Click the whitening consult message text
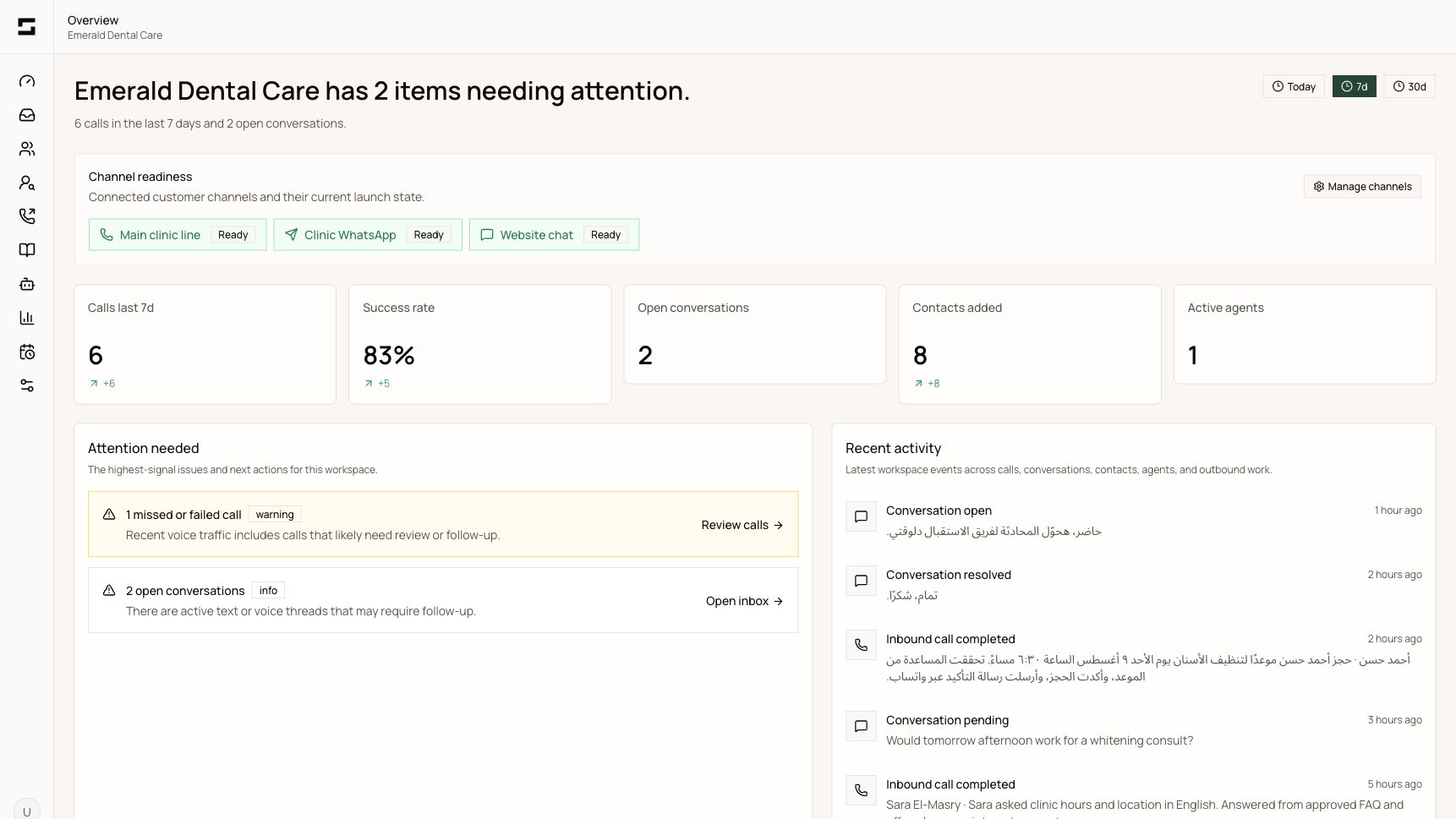 (1039, 740)
